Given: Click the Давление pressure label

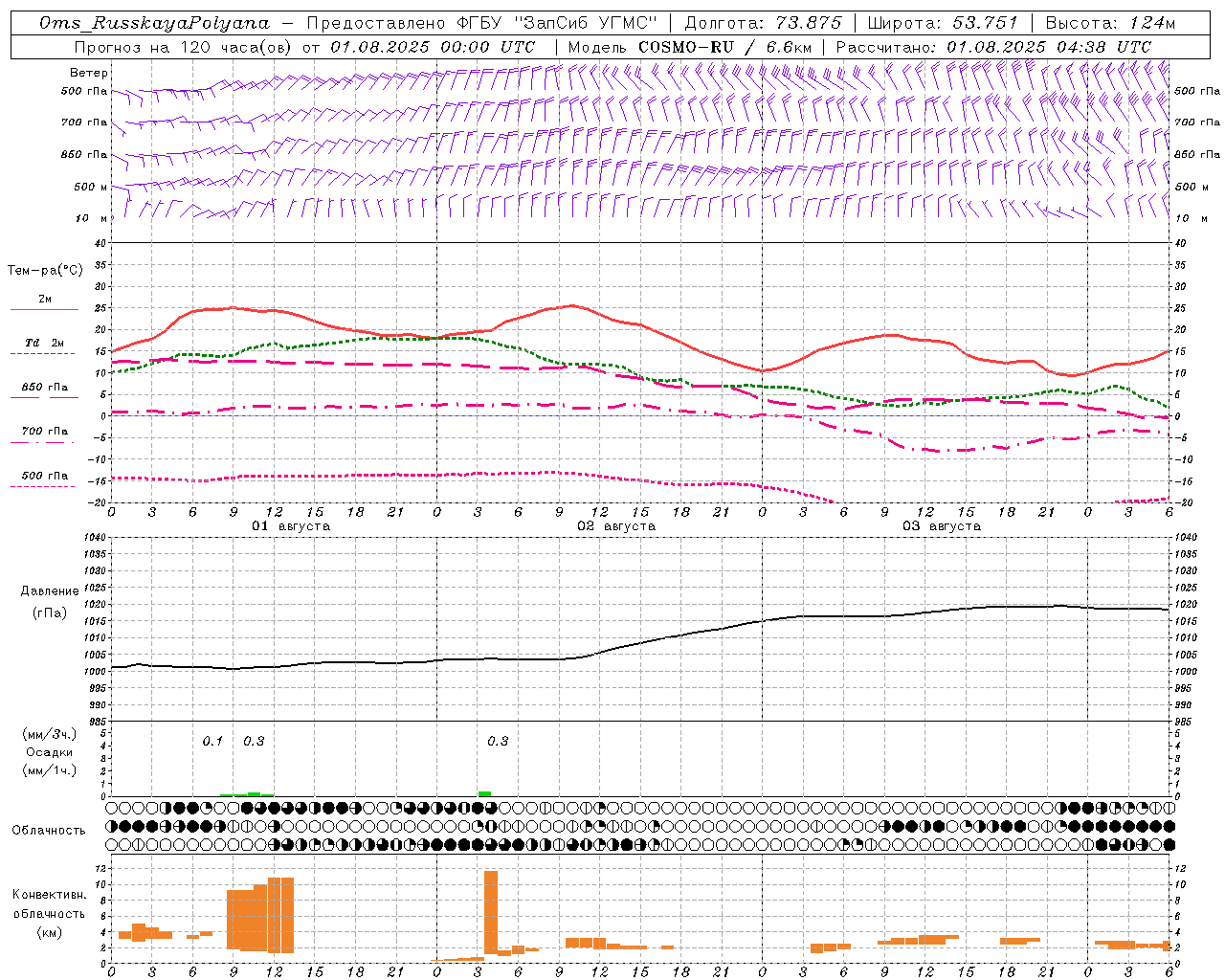Looking at the screenshot, I should pyautogui.click(x=50, y=591).
